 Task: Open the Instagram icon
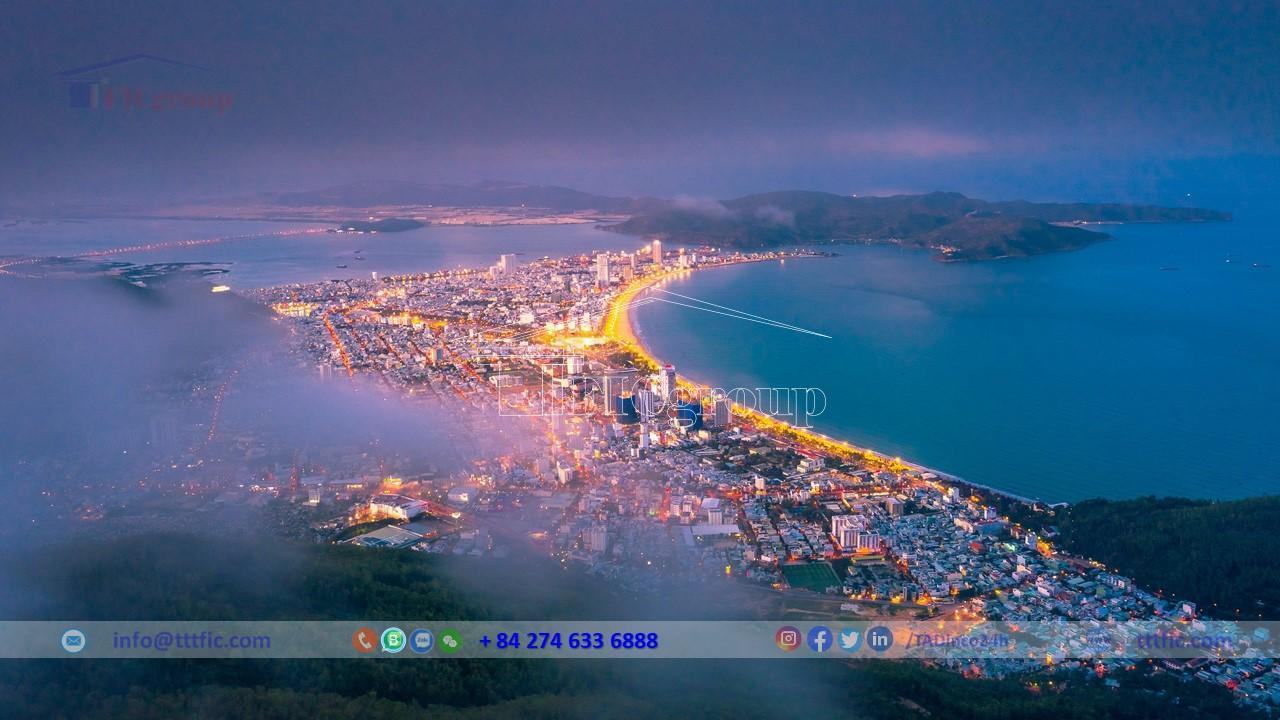[x=788, y=639]
